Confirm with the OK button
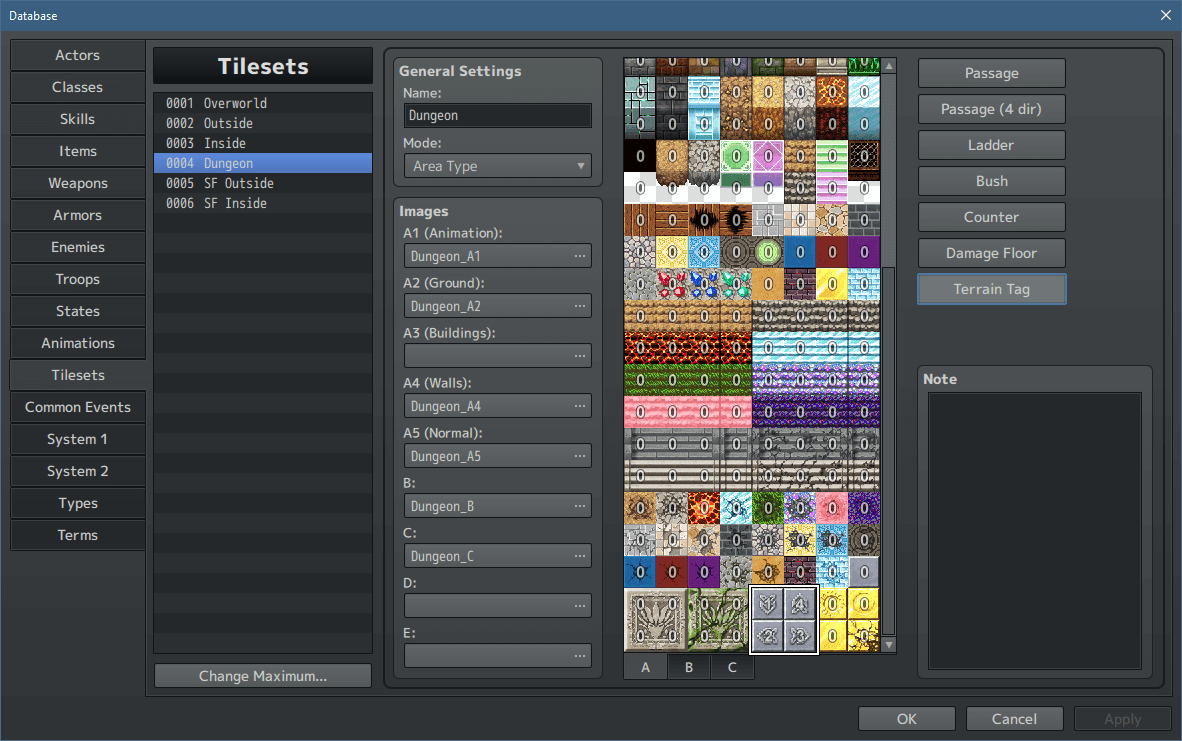This screenshot has width=1182, height=741. pos(907,719)
